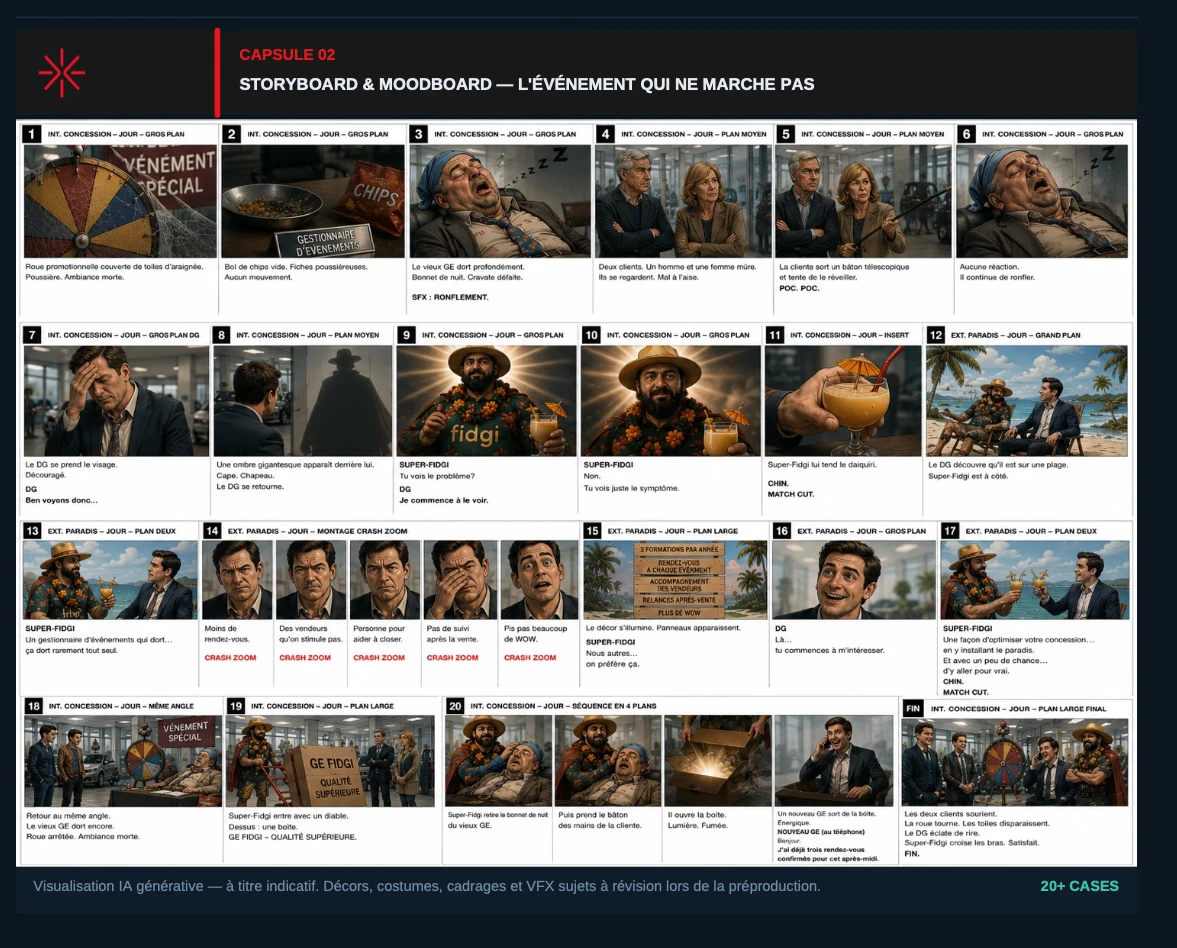Image resolution: width=1177 pixels, height=948 pixels.
Task: Click number badge 7
Action: (x=32, y=335)
